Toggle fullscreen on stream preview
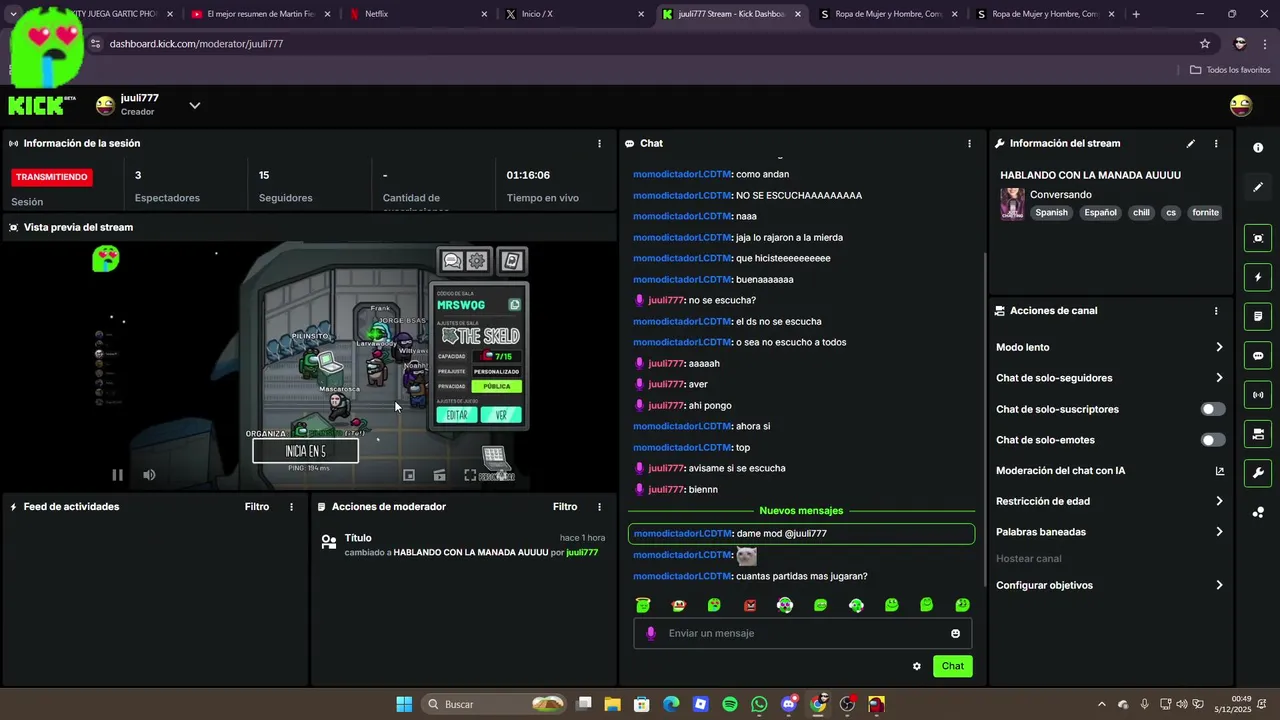Screen dimensions: 1280x720 470,475
